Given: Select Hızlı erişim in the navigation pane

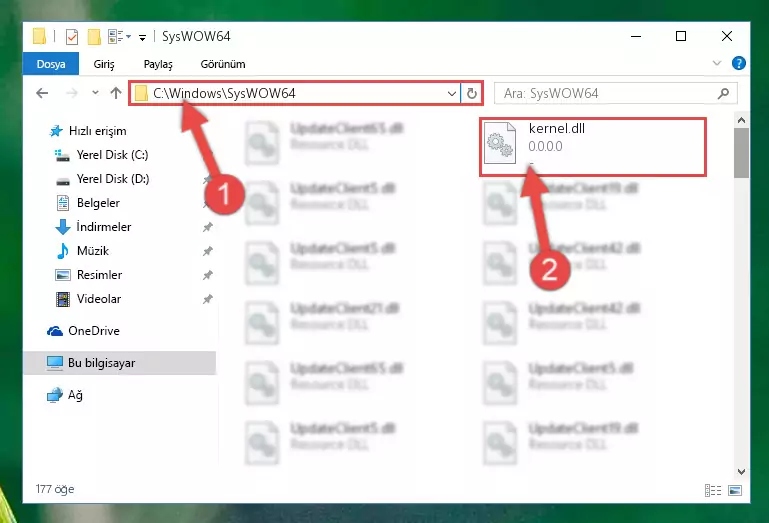Looking at the screenshot, I should [x=98, y=131].
